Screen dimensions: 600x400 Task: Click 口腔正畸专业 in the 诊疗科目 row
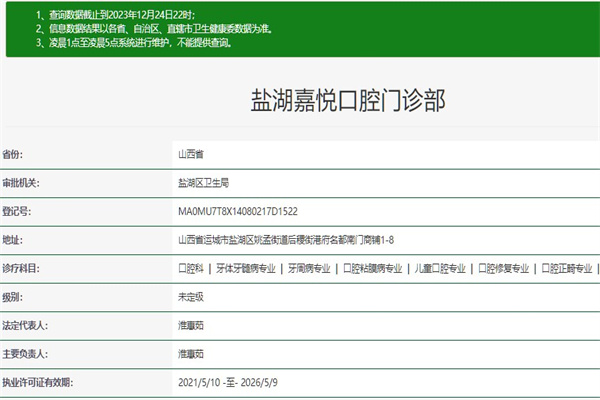point(567,268)
